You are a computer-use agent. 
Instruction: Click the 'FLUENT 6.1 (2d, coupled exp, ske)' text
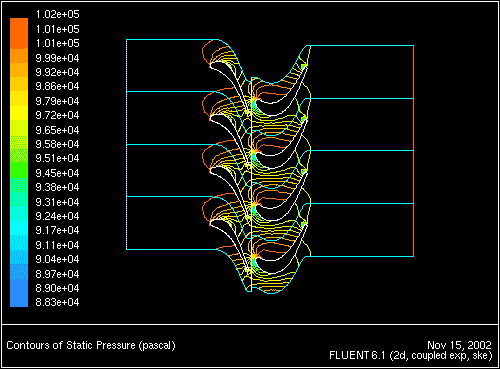click(411, 356)
